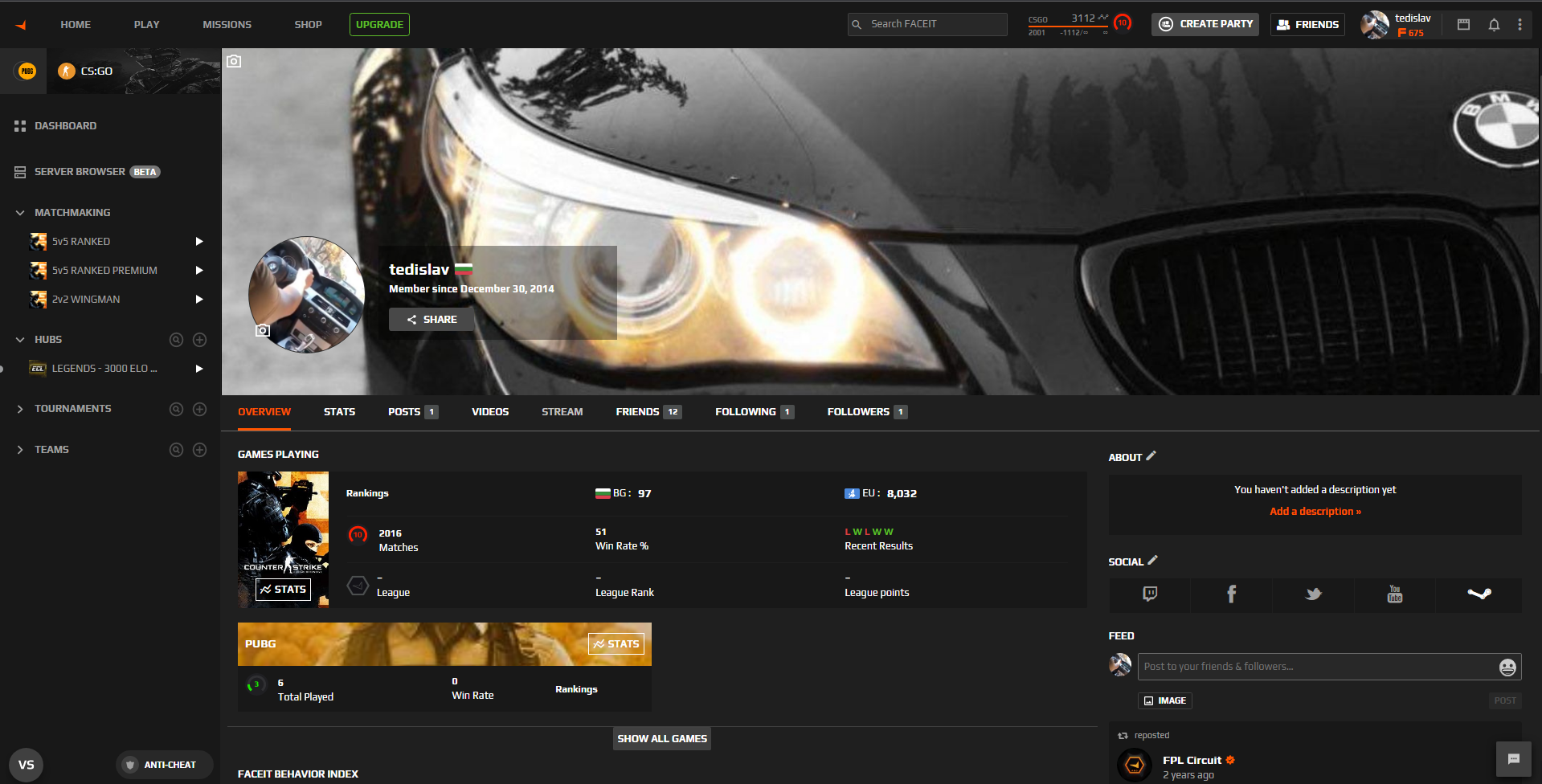Screen dimensions: 1542x784
Task: Click the orange FACEIT logo
Action: 21,25
